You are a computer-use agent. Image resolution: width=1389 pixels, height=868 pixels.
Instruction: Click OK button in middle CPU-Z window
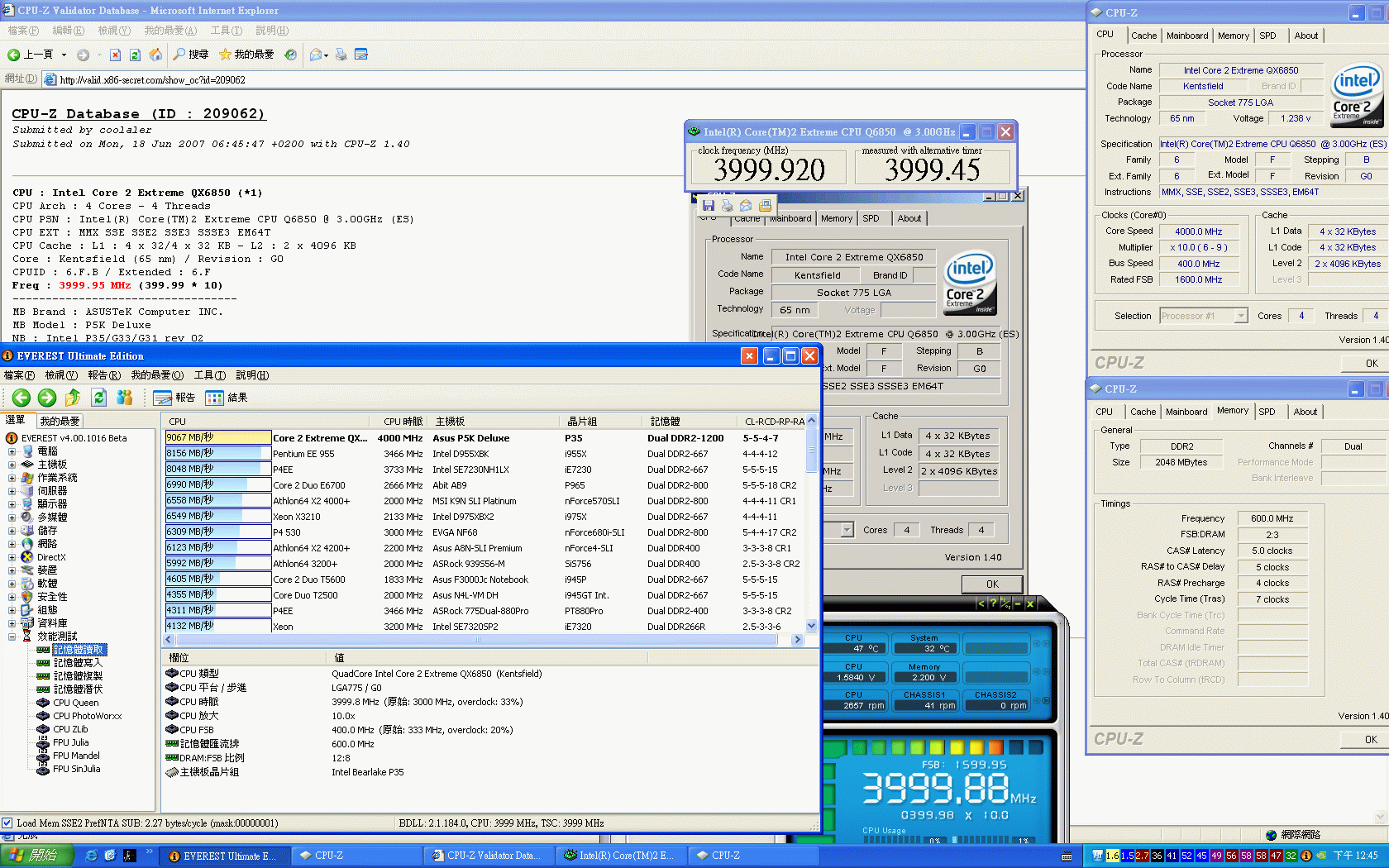[992, 584]
